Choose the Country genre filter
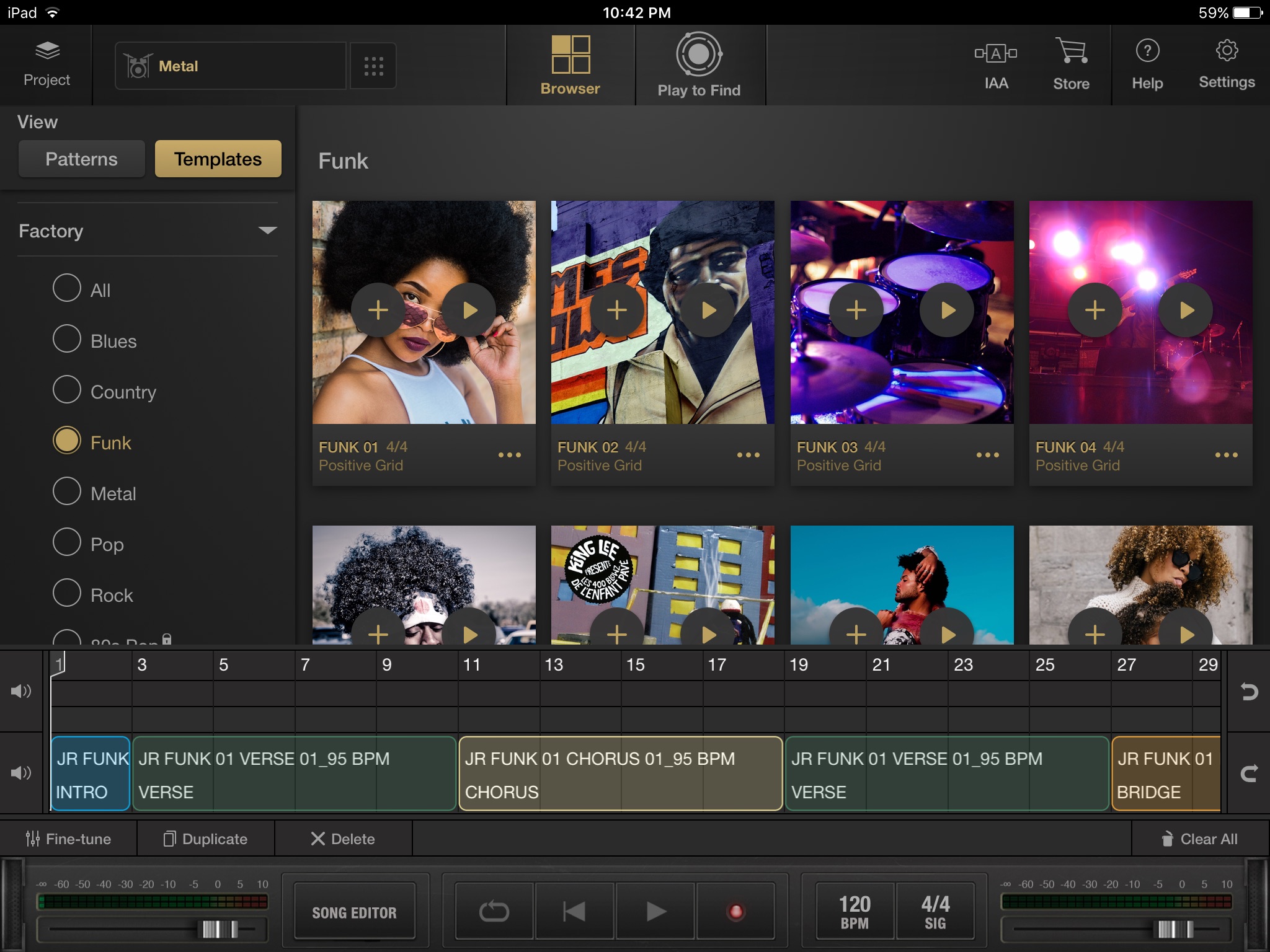 pyautogui.click(x=67, y=390)
